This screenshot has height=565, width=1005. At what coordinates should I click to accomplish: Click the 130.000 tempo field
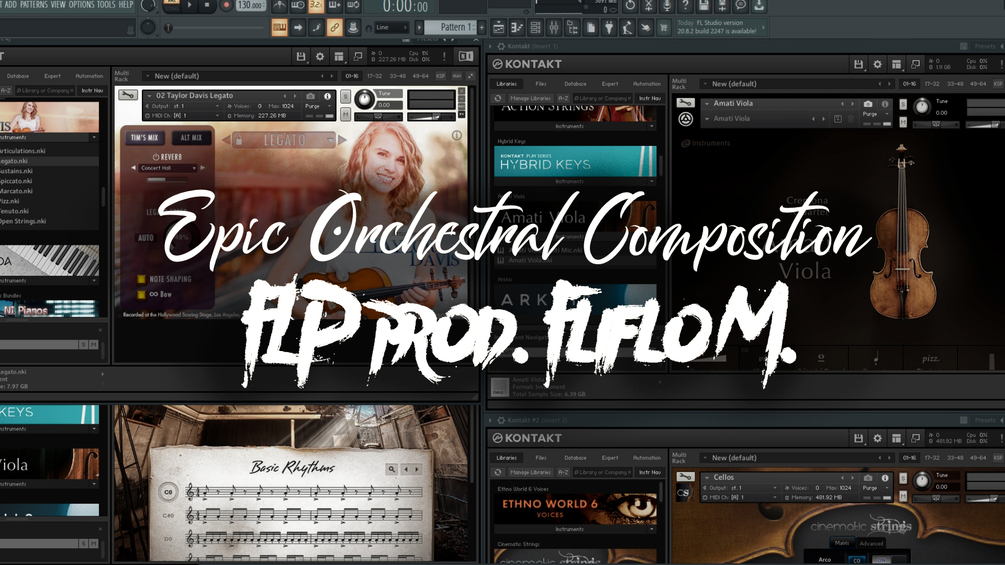click(x=251, y=5)
